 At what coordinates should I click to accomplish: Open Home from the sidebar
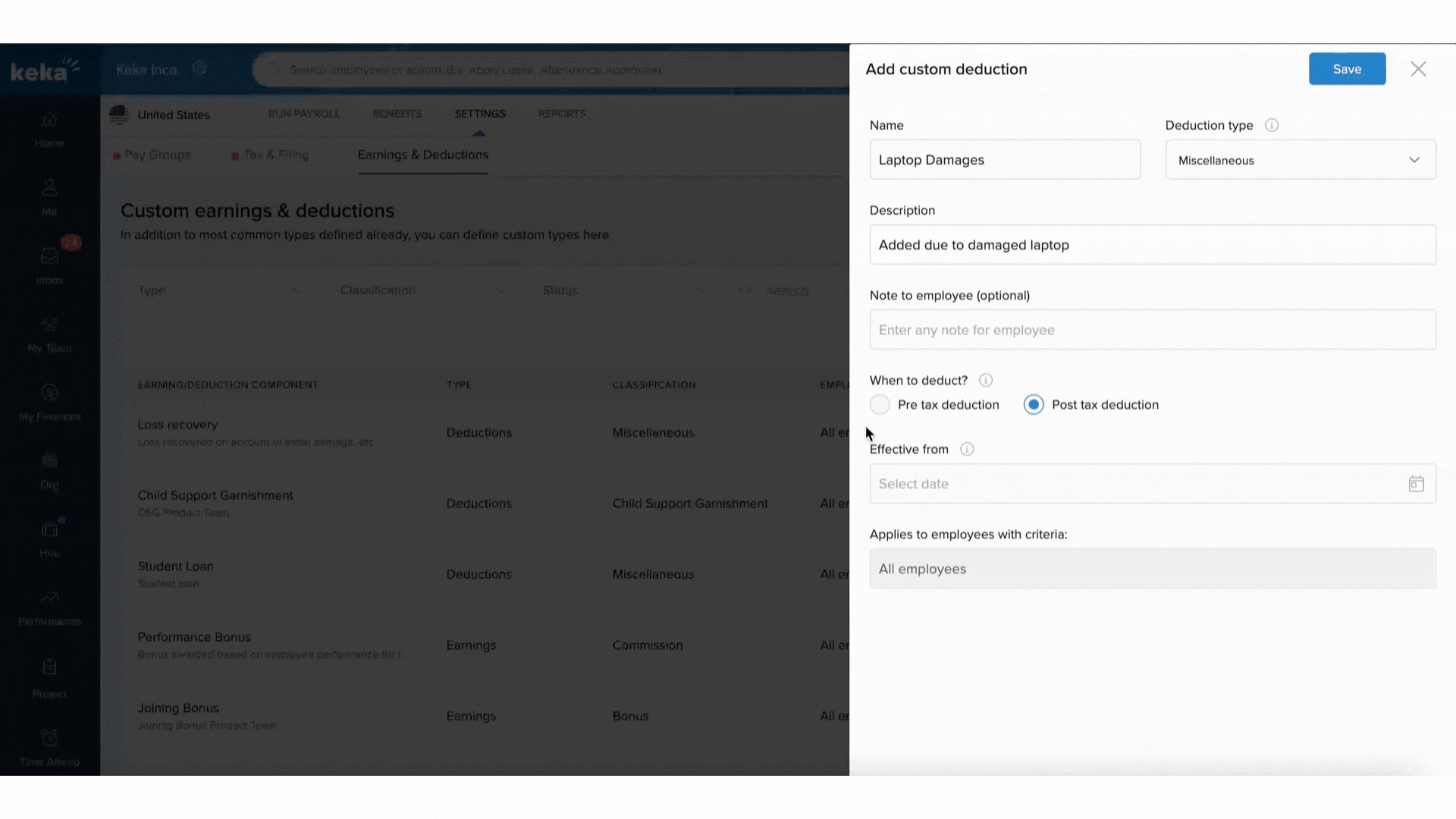[x=49, y=130]
